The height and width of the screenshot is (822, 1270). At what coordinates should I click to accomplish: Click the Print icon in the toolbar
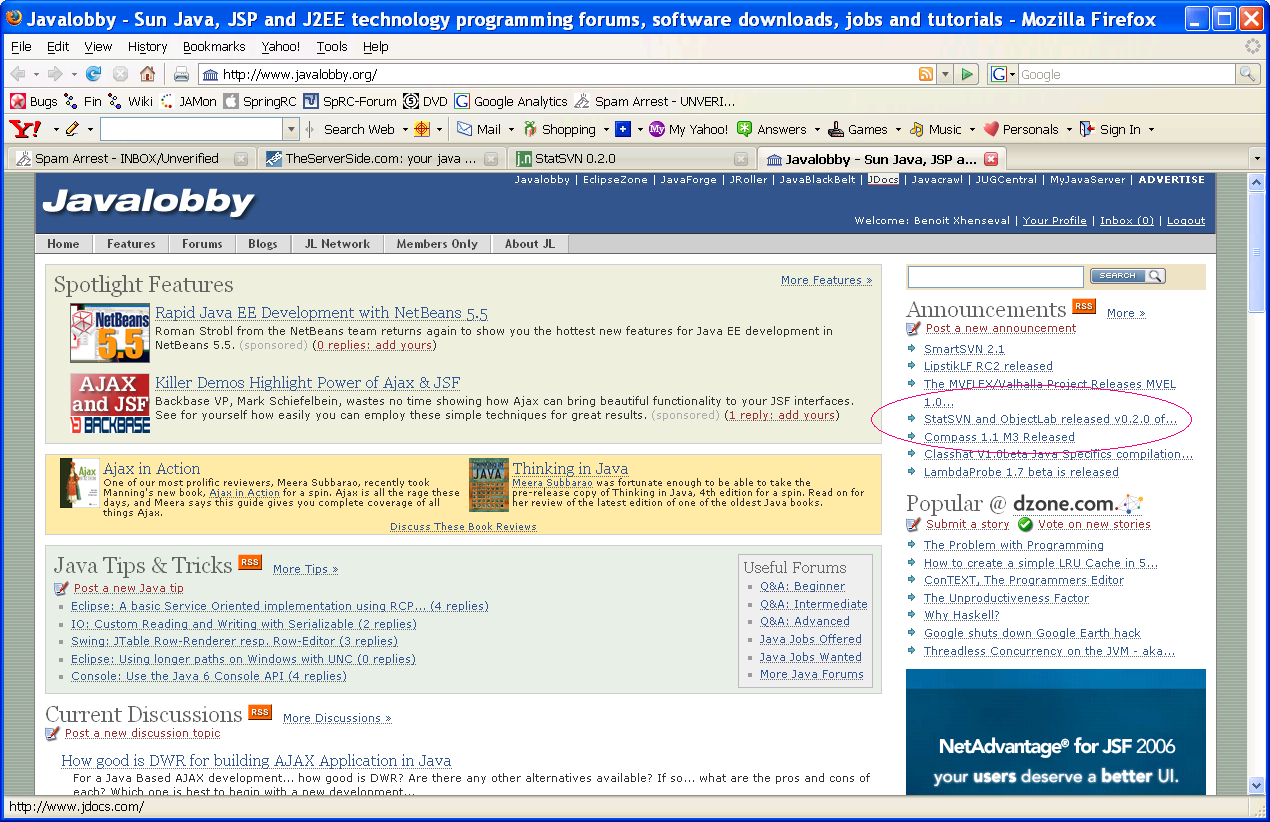[181, 74]
